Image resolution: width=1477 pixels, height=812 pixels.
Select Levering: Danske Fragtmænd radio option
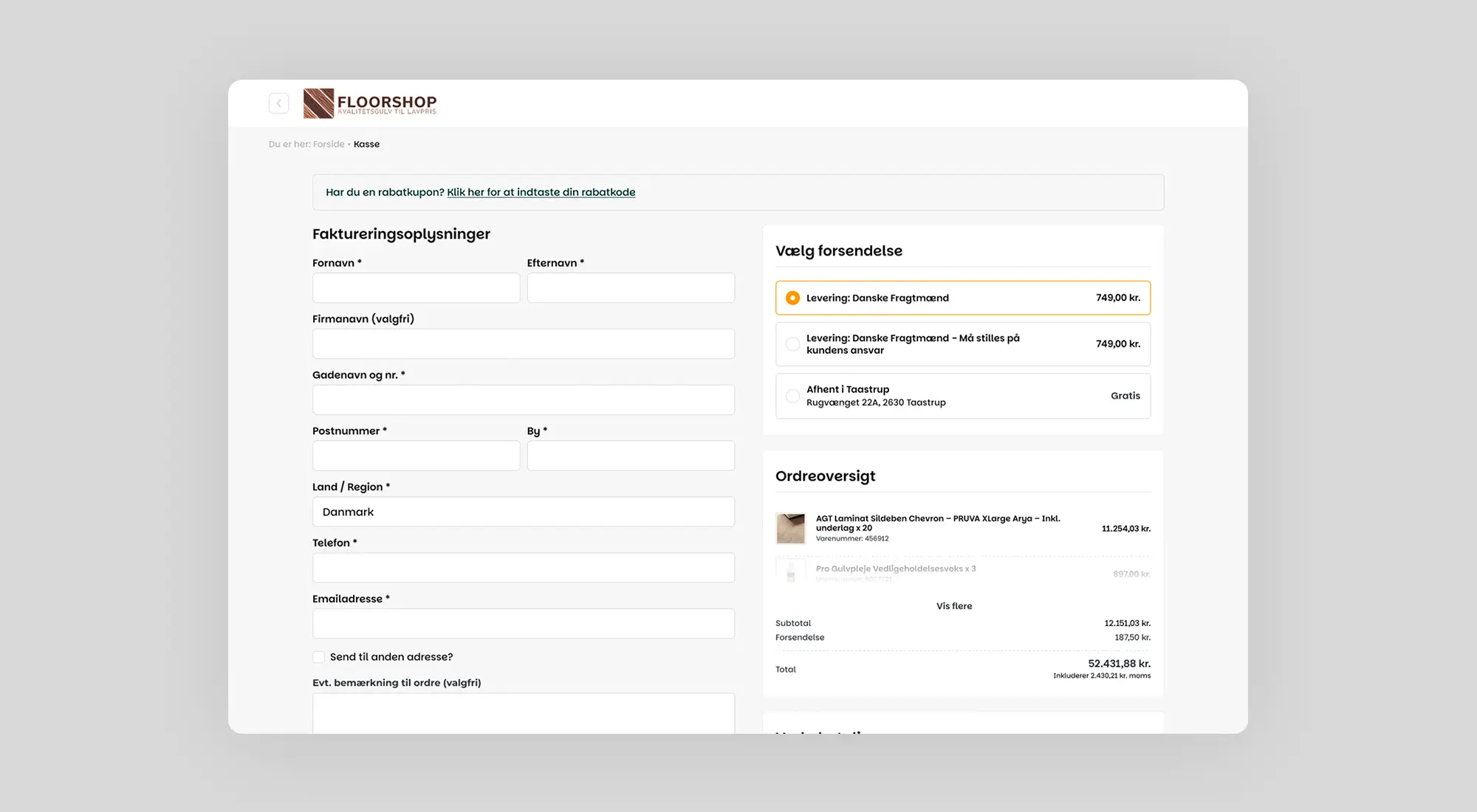tap(792, 298)
